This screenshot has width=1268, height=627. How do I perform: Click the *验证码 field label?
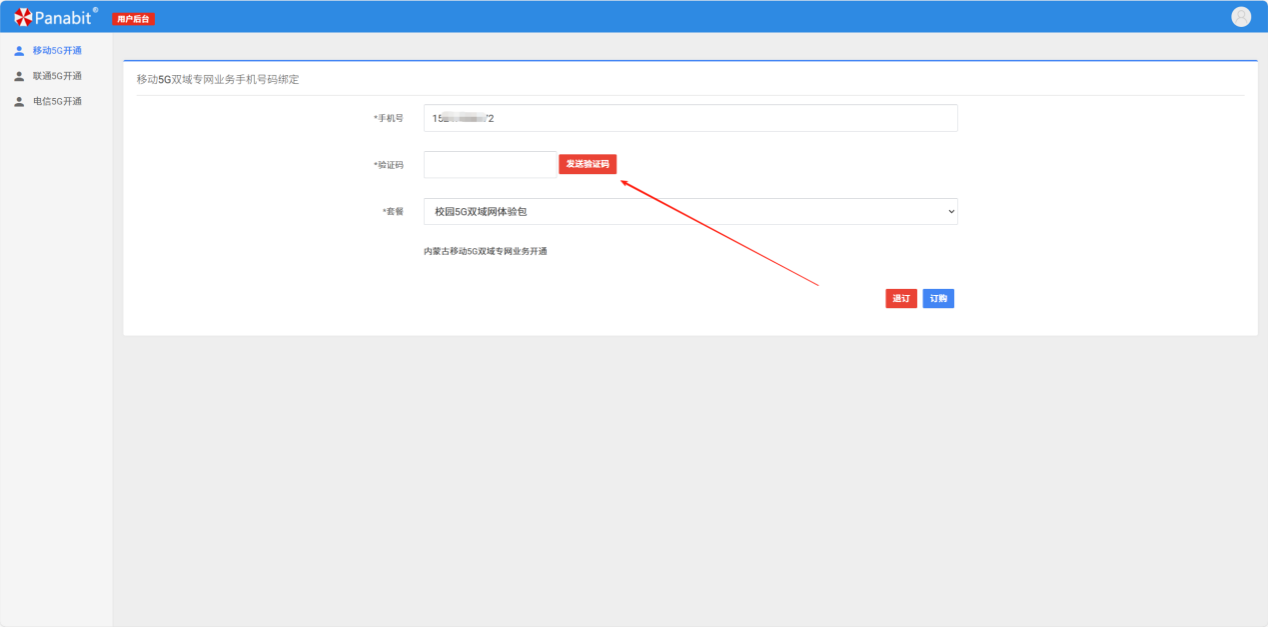(388, 165)
